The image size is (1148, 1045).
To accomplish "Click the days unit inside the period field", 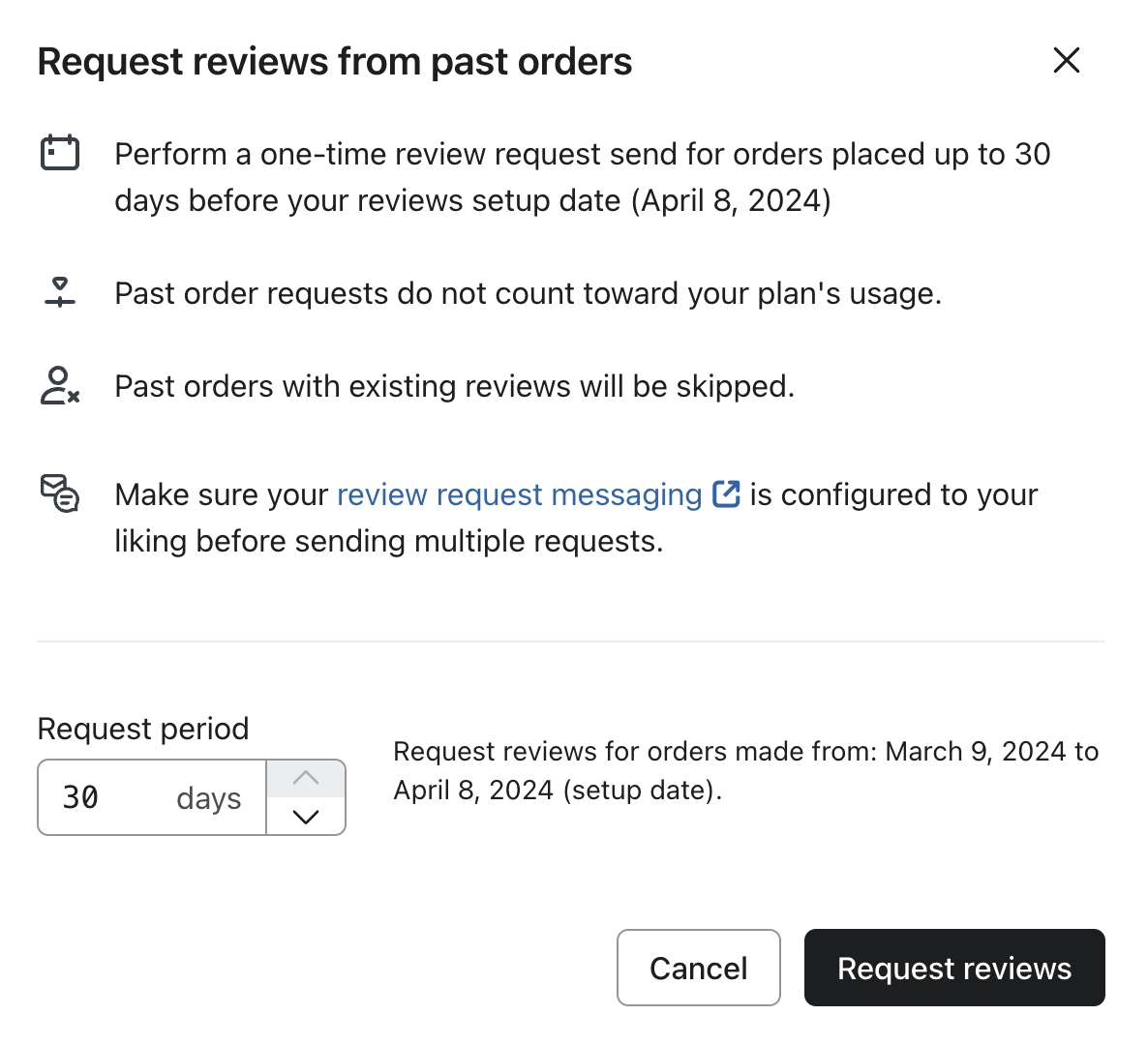I will (x=207, y=797).
